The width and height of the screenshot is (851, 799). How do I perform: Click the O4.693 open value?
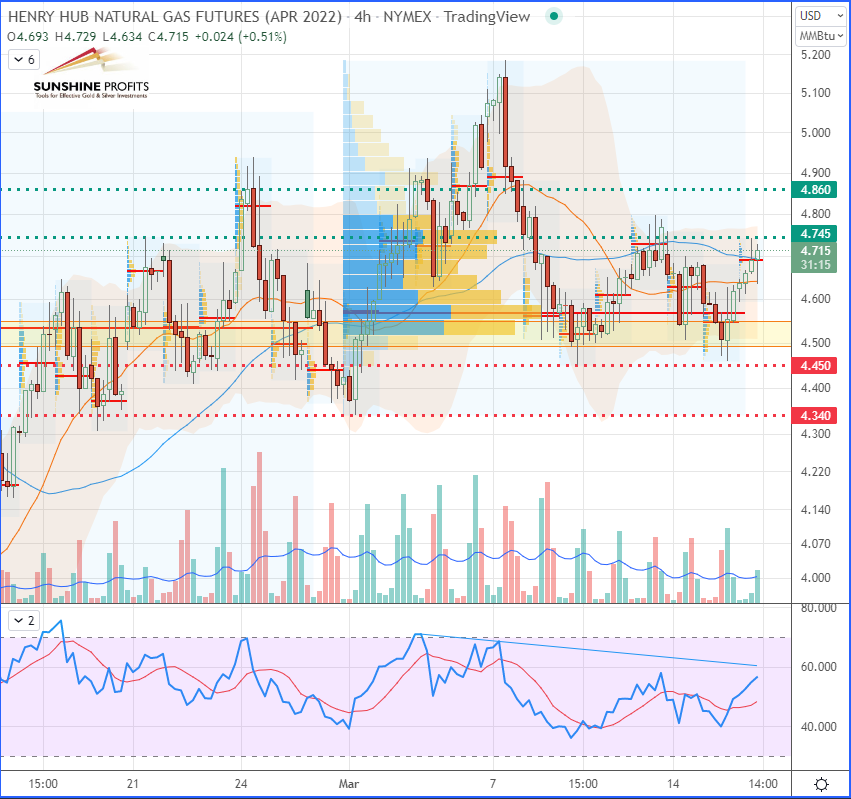pyautogui.click(x=28, y=37)
